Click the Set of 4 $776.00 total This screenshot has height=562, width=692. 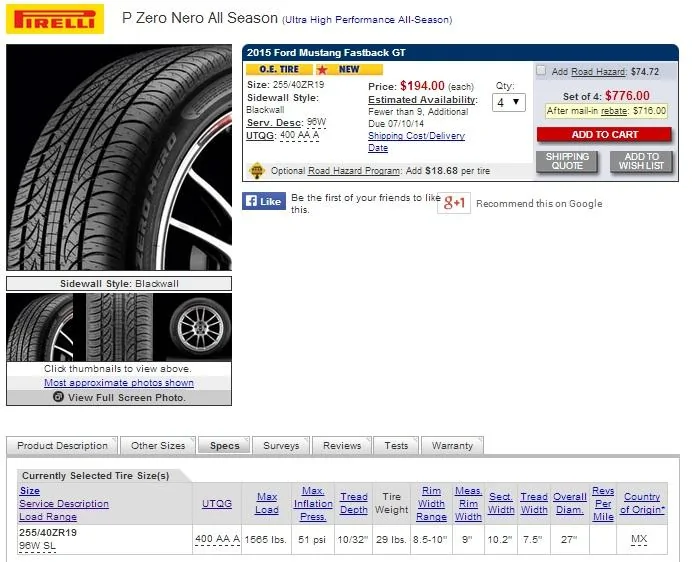(606, 96)
